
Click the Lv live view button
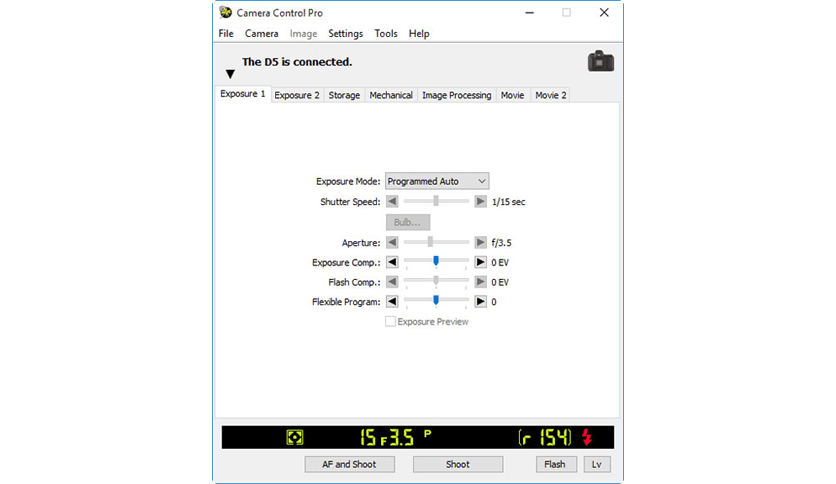pos(597,464)
